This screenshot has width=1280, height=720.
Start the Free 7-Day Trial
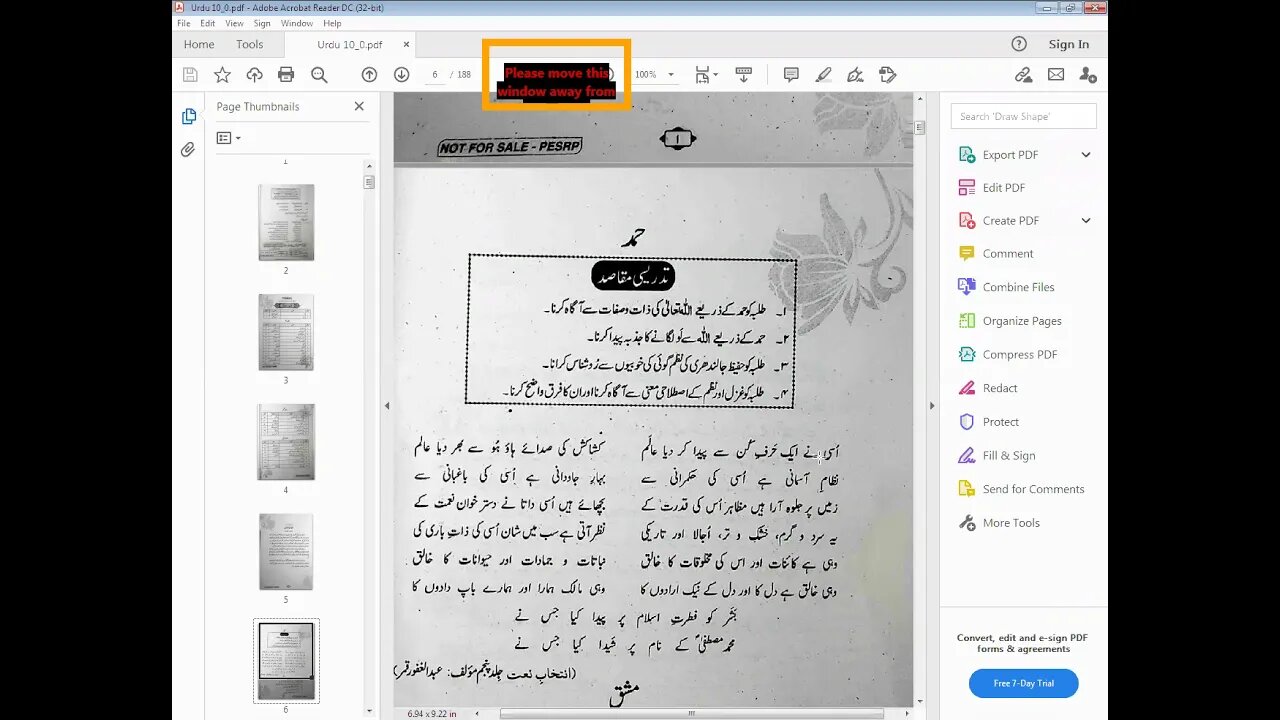coord(1023,683)
